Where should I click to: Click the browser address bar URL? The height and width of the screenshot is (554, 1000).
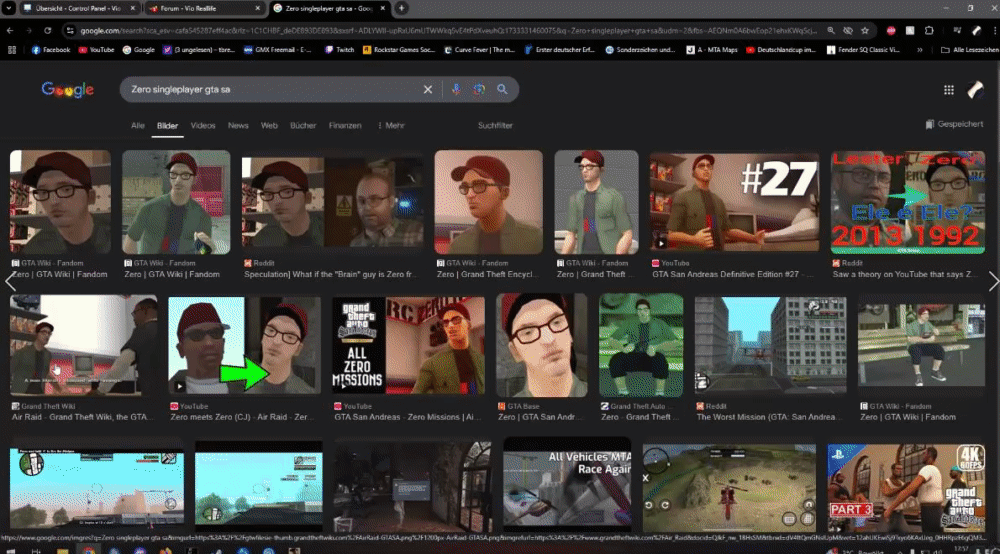tap(446, 31)
